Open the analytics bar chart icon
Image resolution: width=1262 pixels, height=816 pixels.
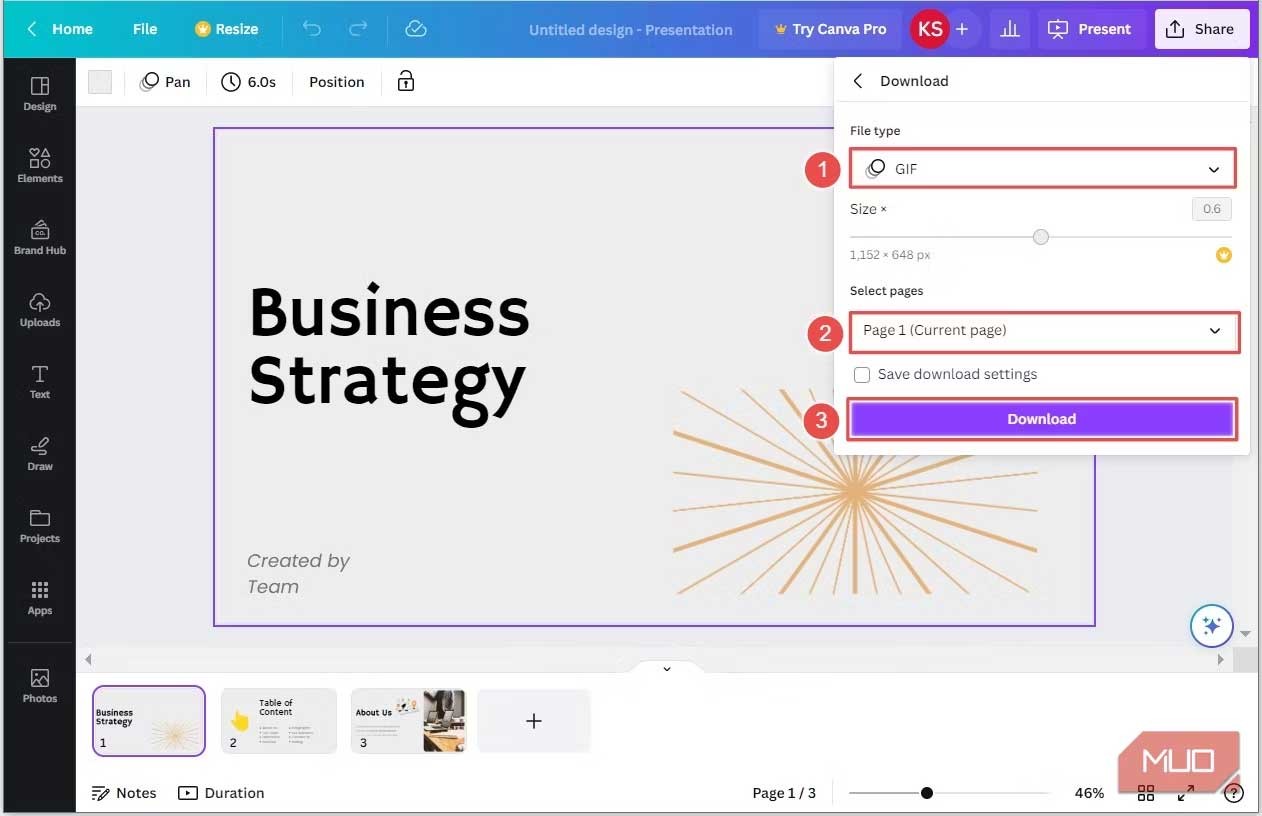(x=1010, y=29)
